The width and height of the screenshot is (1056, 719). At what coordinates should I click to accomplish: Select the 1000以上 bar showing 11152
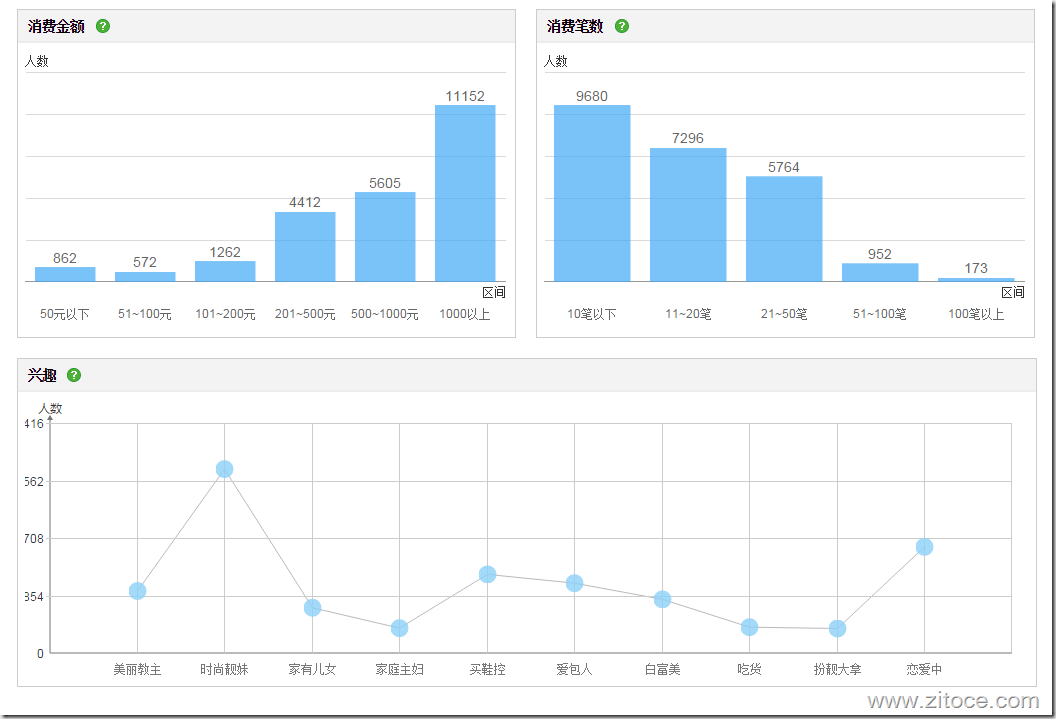pyautogui.click(x=465, y=193)
